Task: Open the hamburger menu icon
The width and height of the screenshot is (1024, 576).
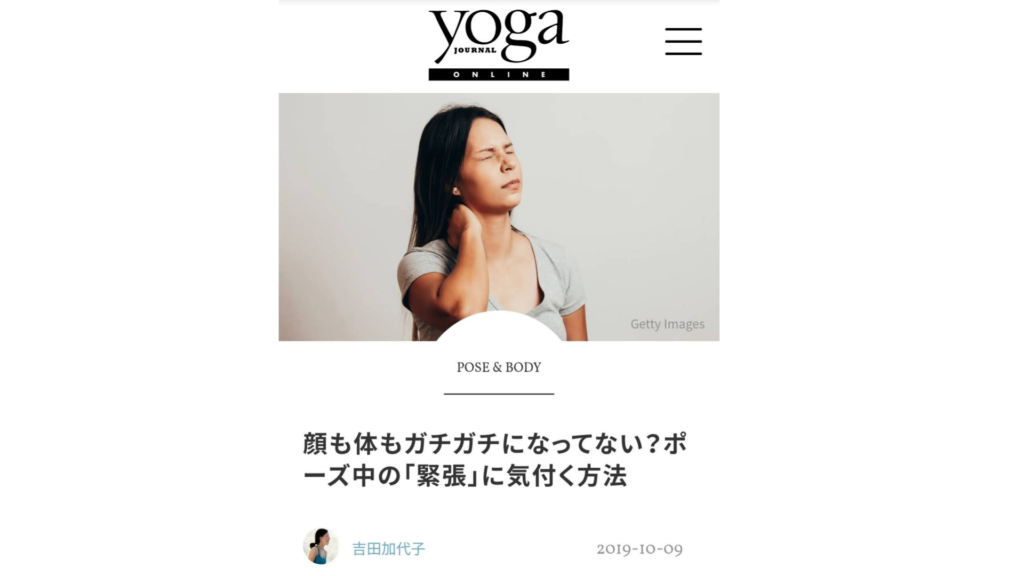Action: tap(683, 41)
